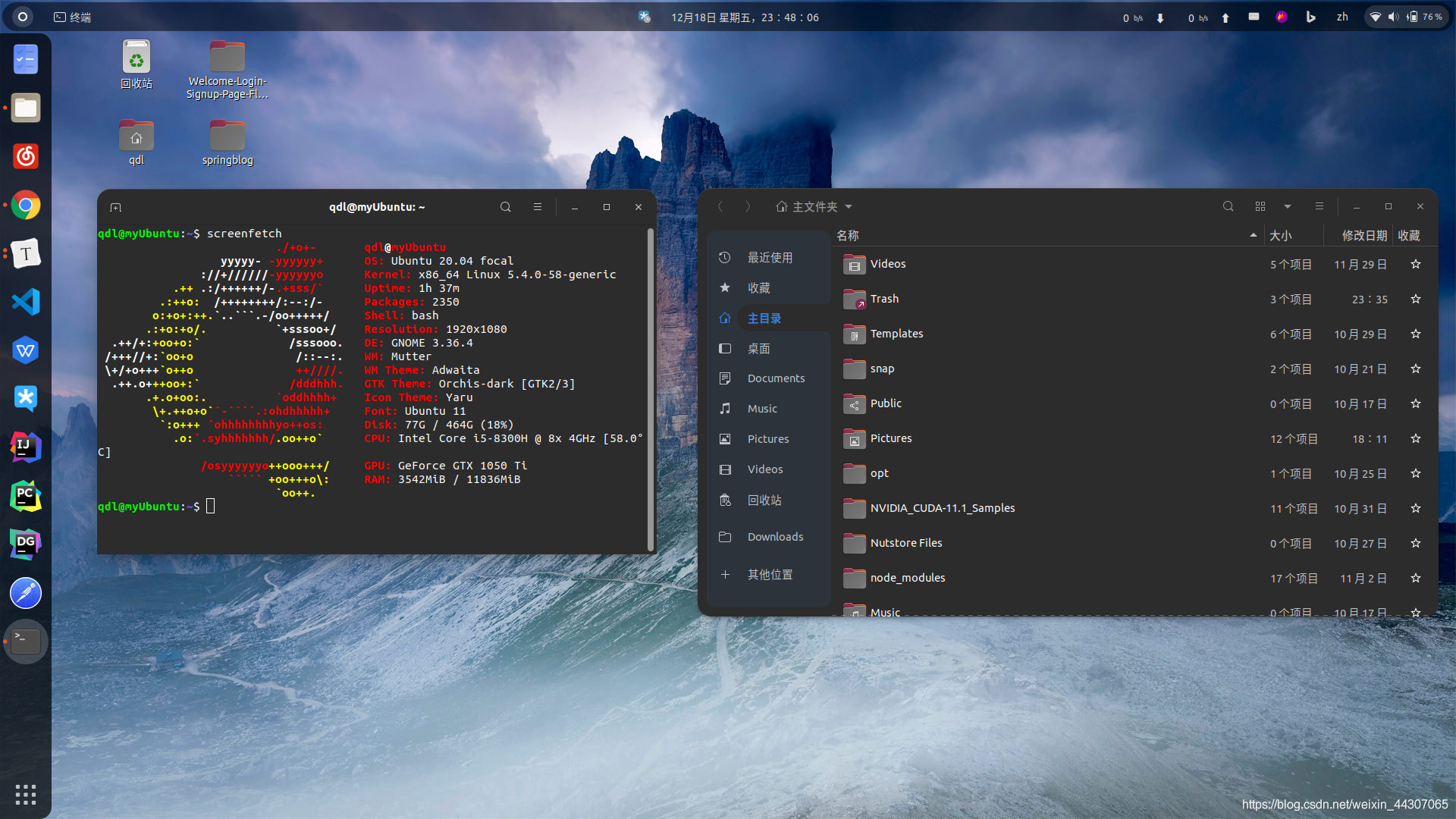Reverse name sort using the column arrow
The height and width of the screenshot is (819, 1456).
point(1254,235)
